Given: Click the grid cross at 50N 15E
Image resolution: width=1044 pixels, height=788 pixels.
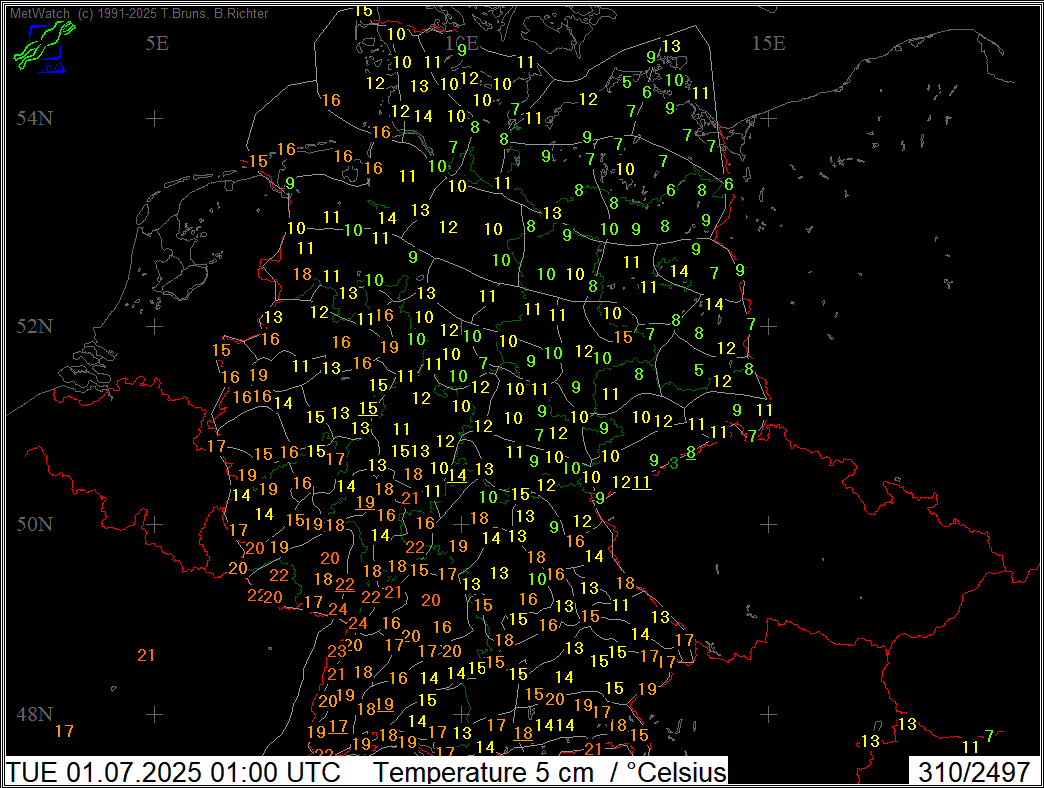Looking at the screenshot, I should 768,524.
